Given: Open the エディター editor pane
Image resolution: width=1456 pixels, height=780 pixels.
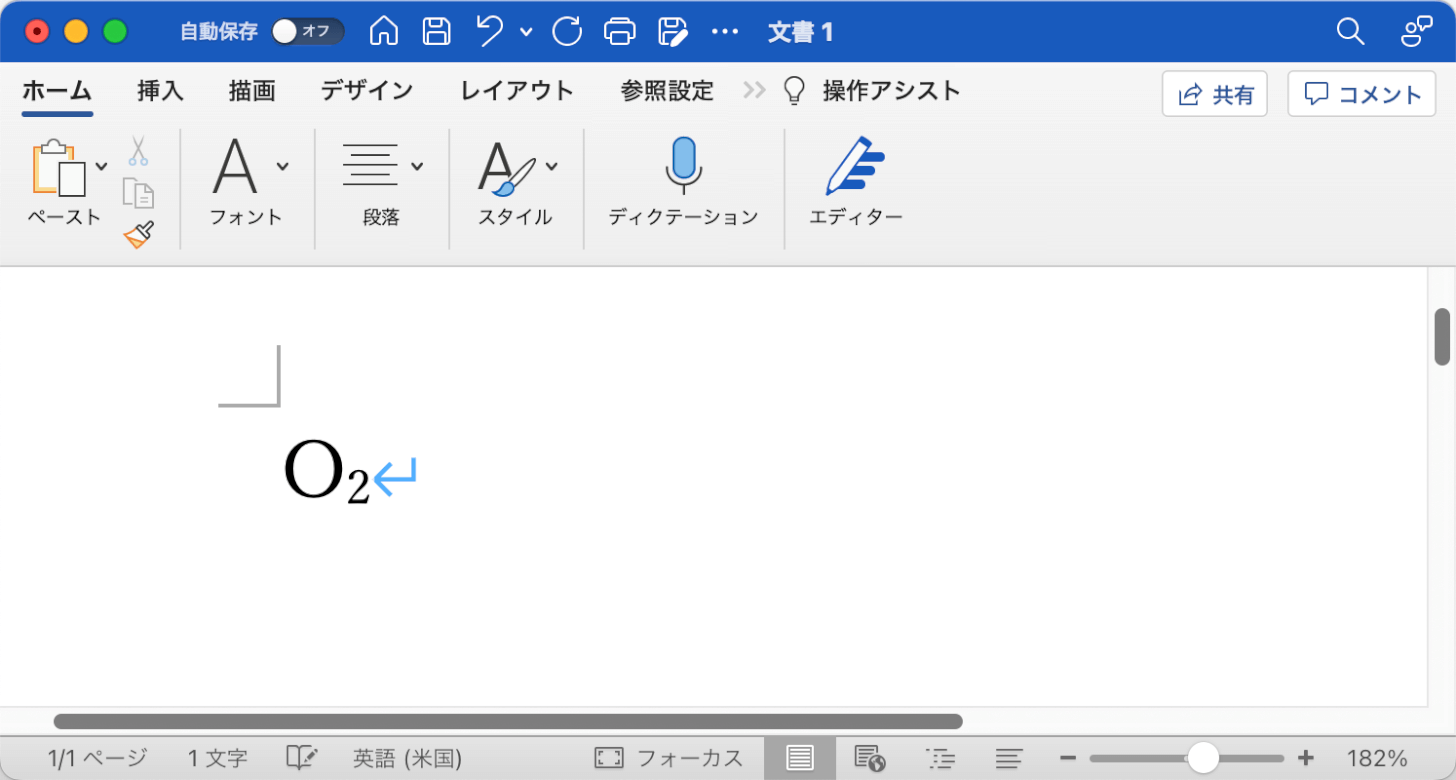Looking at the screenshot, I should coord(856,181).
